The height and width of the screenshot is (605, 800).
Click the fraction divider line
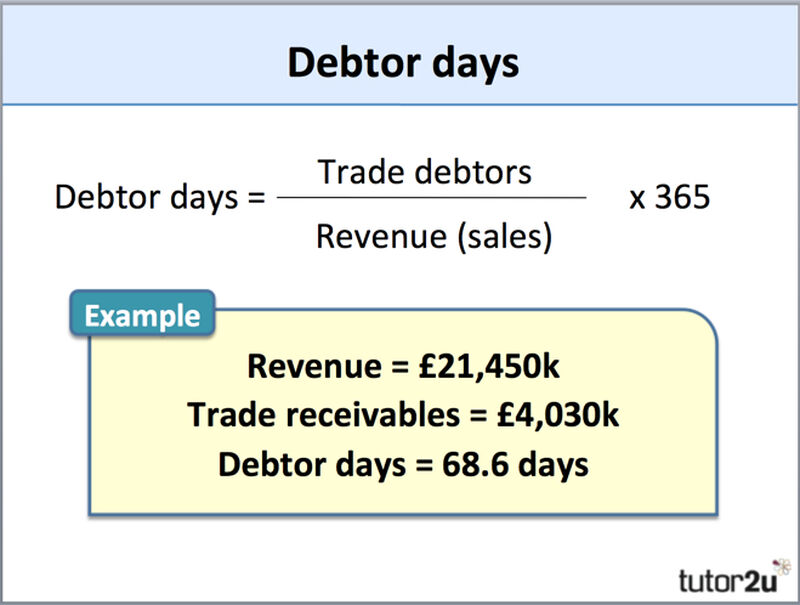tap(432, 197)
